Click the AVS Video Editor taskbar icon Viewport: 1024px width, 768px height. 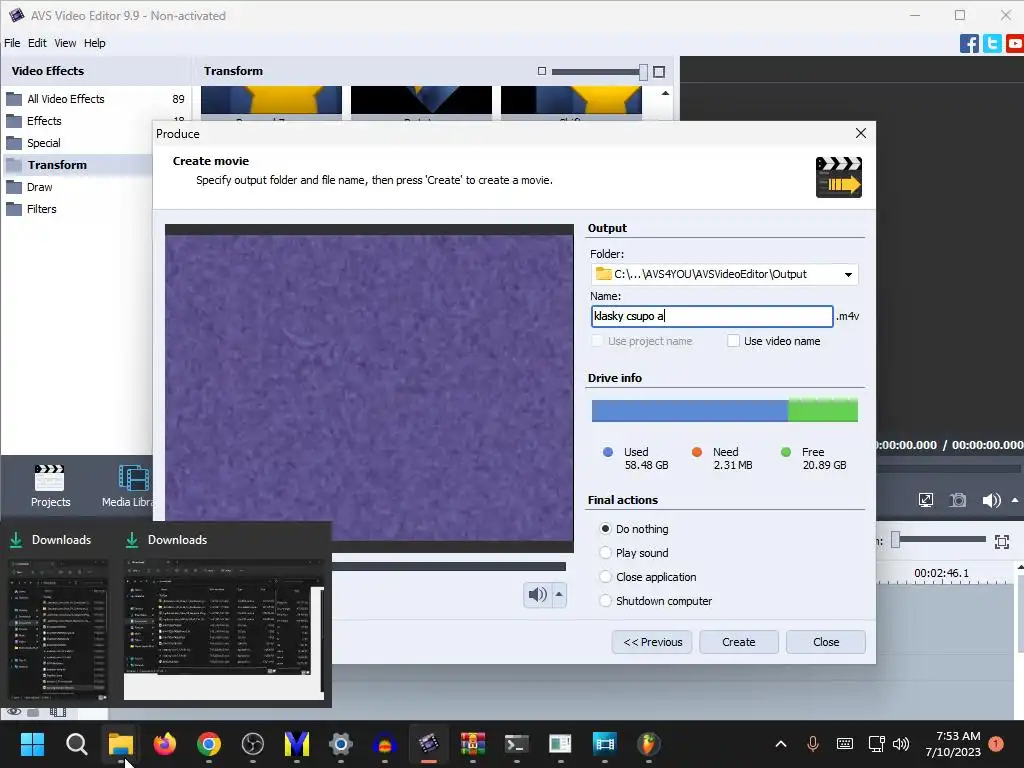pos(428,744)
